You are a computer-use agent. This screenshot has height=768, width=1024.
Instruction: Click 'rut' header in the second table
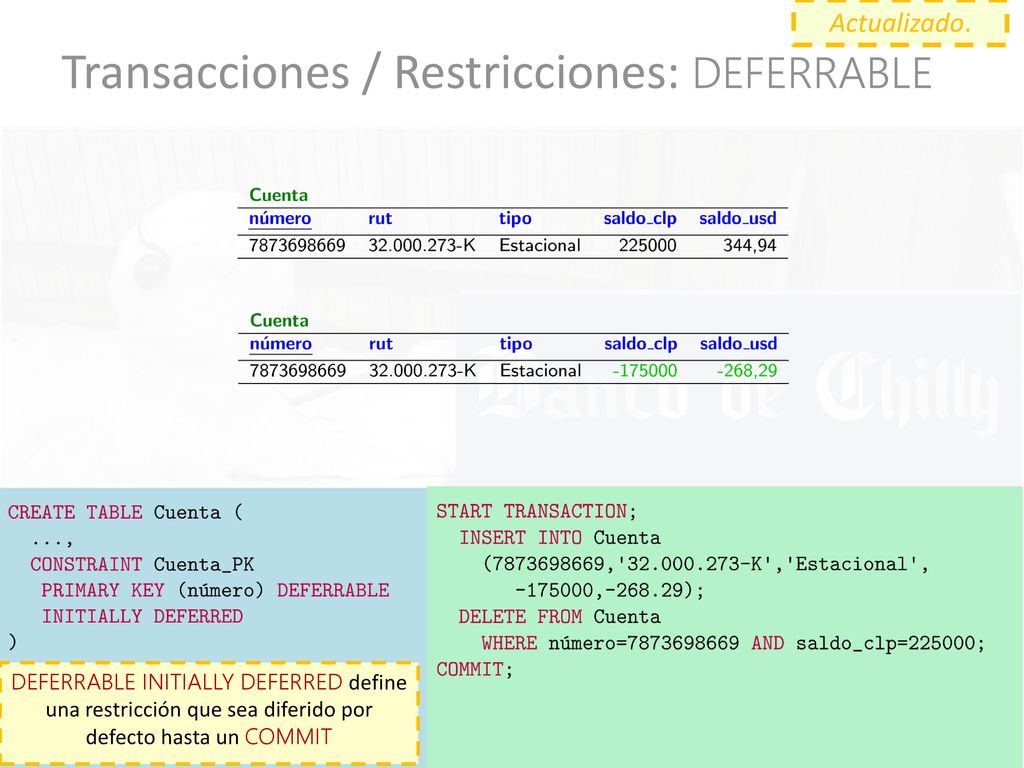click(381, 344)
